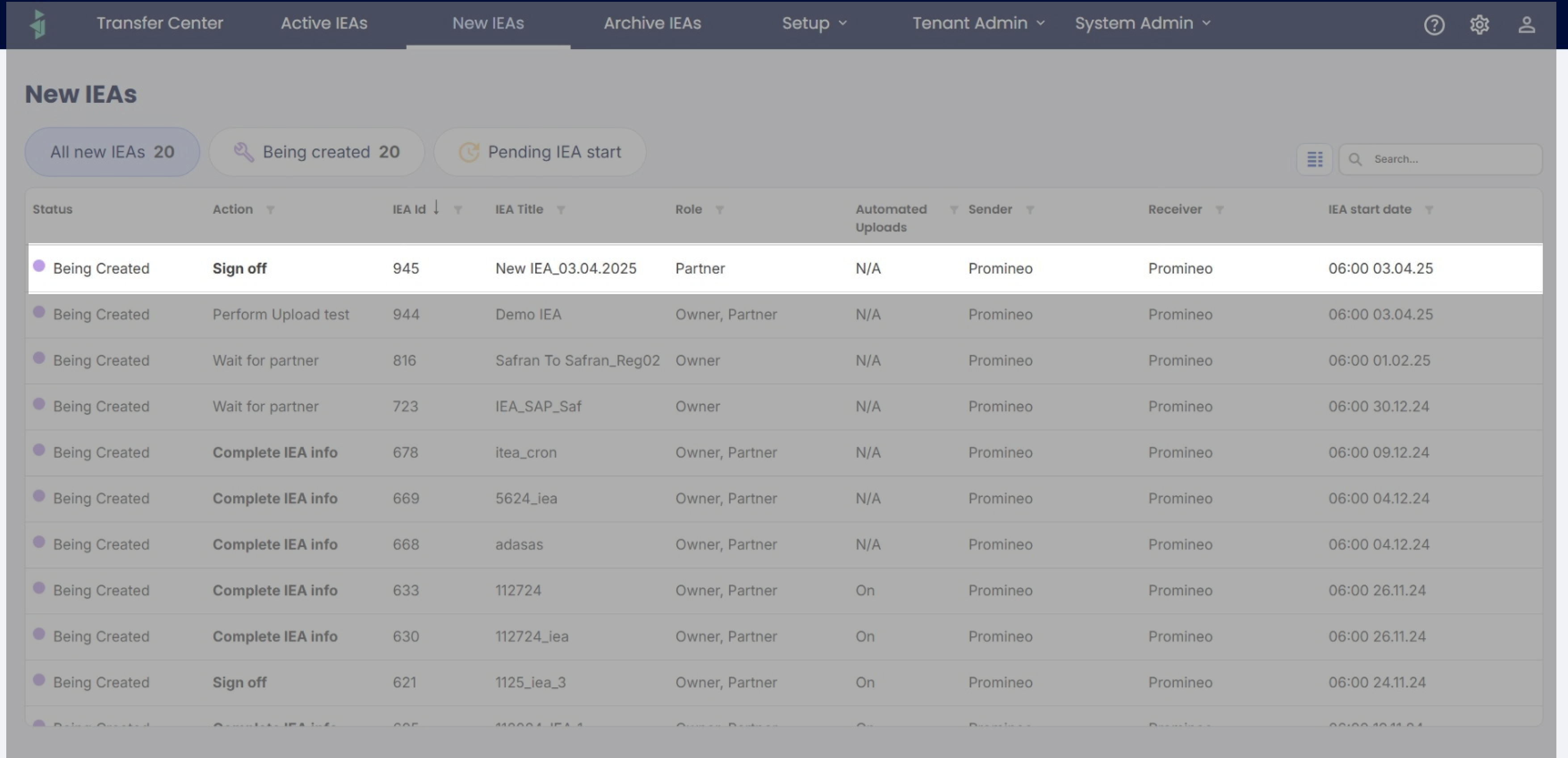Click the IEA Title filter icon

click(561, 210)
